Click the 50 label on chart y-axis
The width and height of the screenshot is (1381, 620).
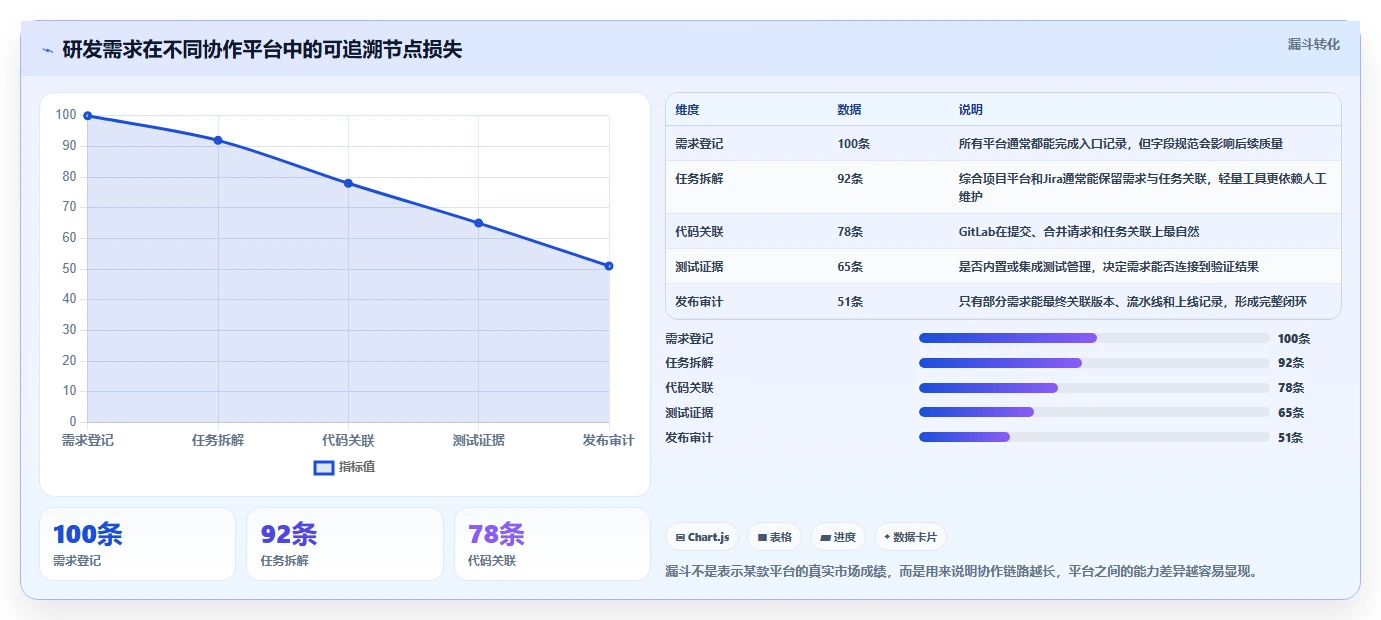70,269
